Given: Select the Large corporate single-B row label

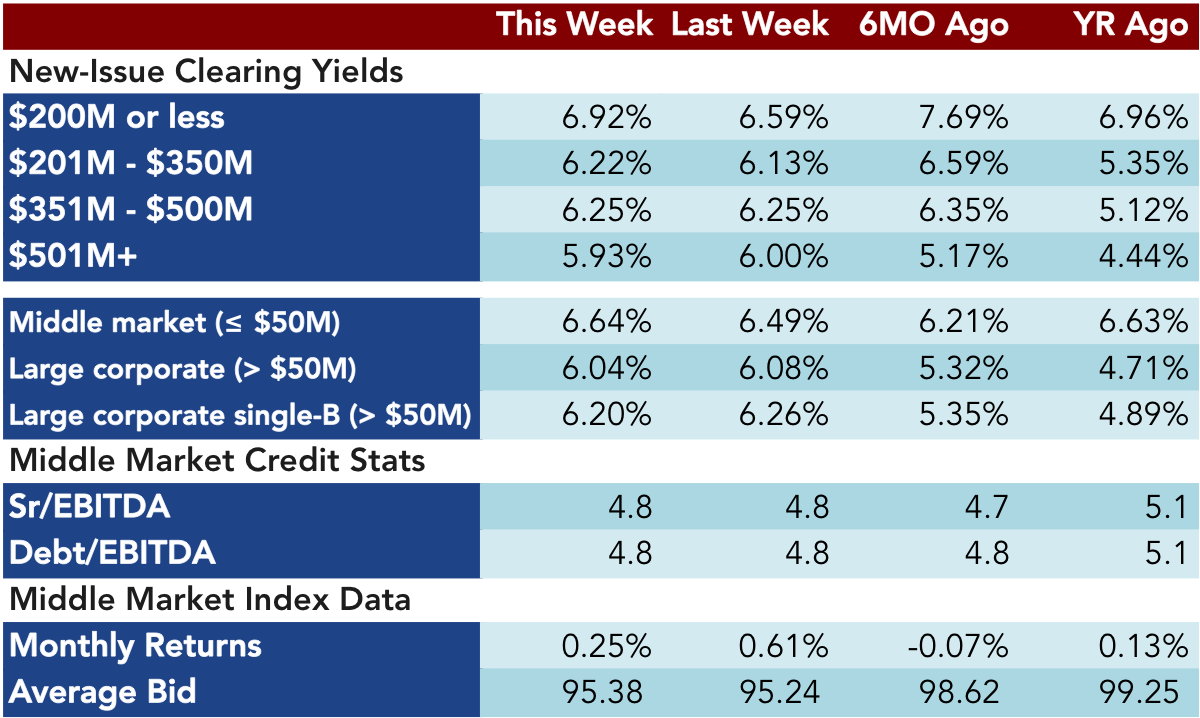Looking at the screenshot, I should [x=240, y=415].
